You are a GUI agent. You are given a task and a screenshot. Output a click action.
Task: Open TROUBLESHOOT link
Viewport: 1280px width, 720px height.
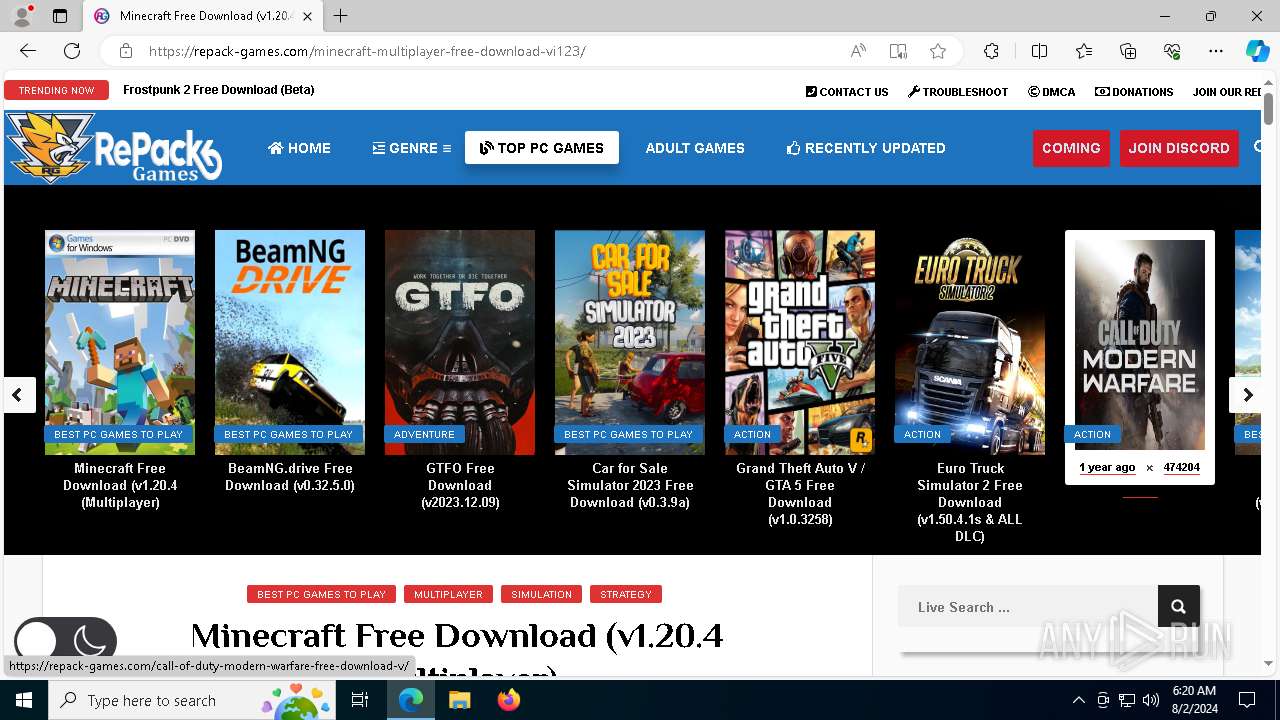click(x=958, y=91)
